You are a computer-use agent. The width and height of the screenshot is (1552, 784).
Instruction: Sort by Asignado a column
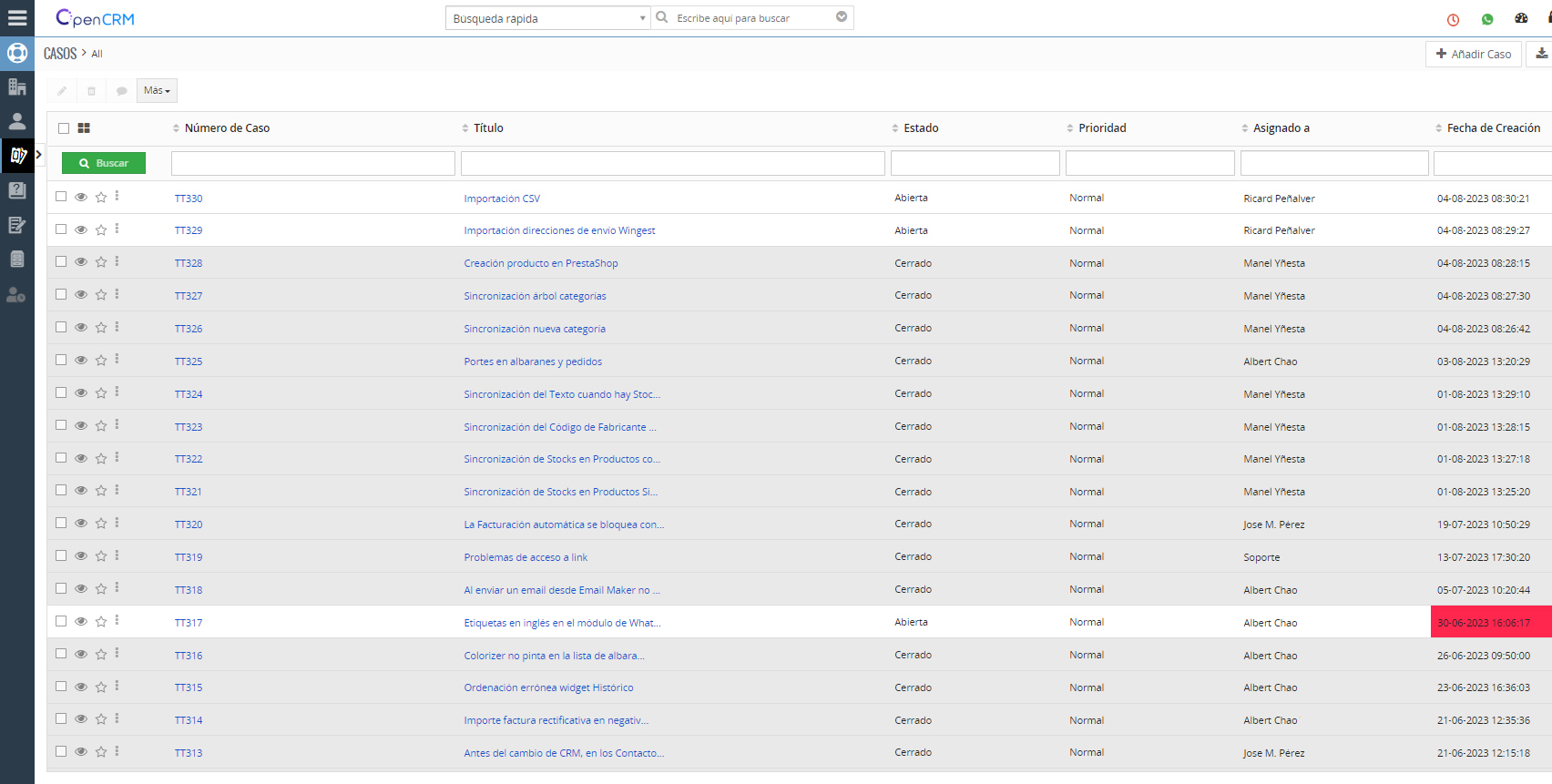click(x=1281, y=128)
